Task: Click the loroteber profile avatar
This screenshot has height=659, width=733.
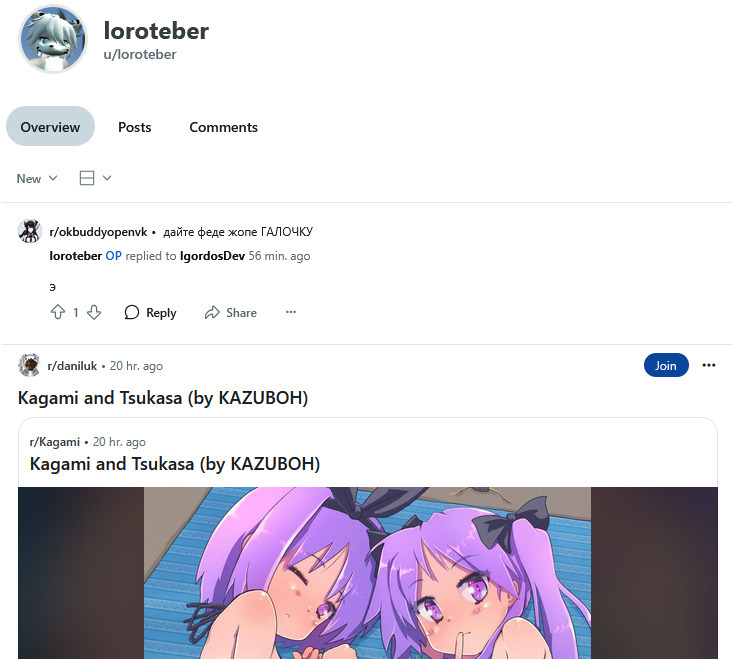Action: 53,39
